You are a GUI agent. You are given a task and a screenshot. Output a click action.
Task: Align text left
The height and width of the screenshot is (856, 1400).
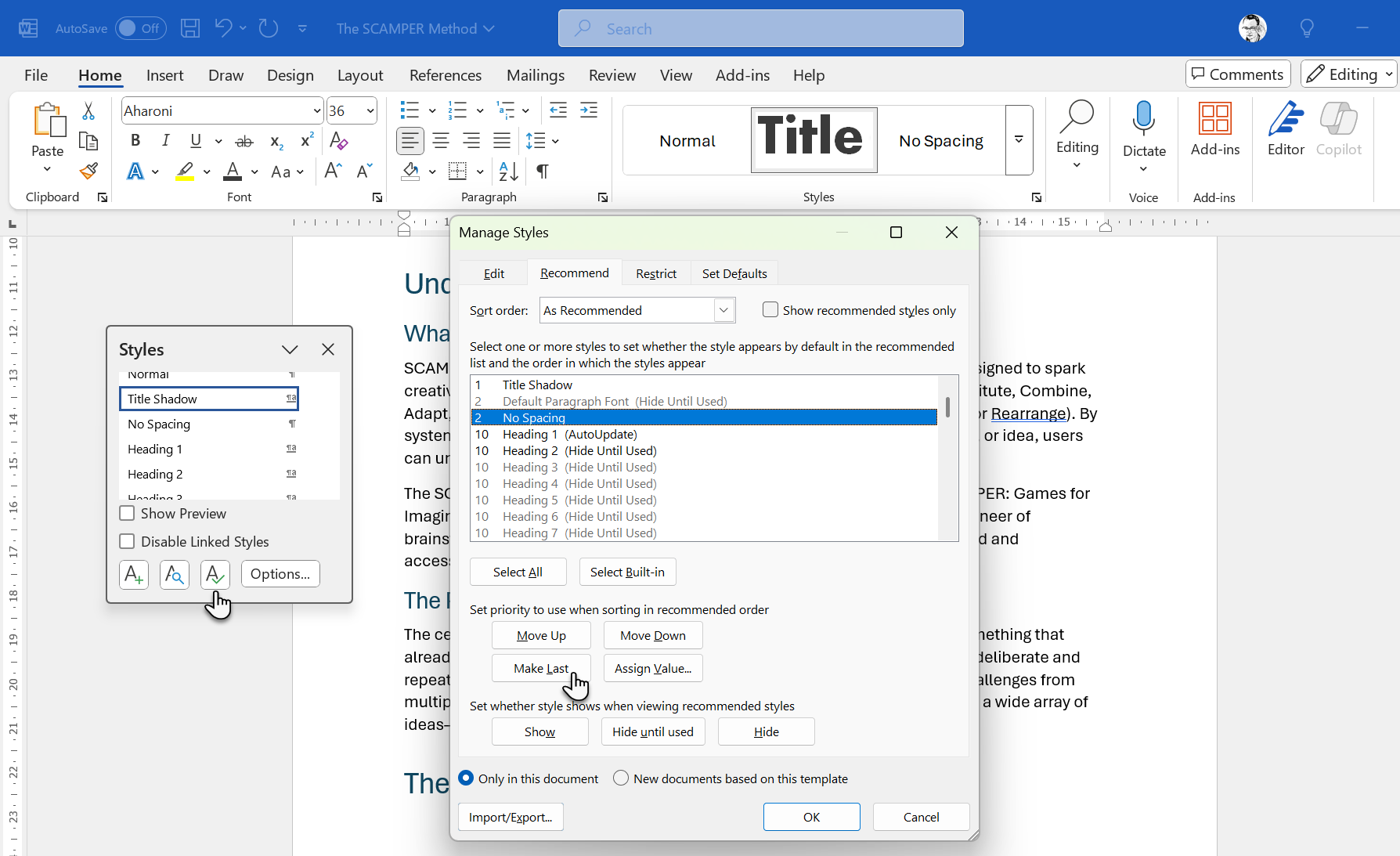tap(410, 141)
